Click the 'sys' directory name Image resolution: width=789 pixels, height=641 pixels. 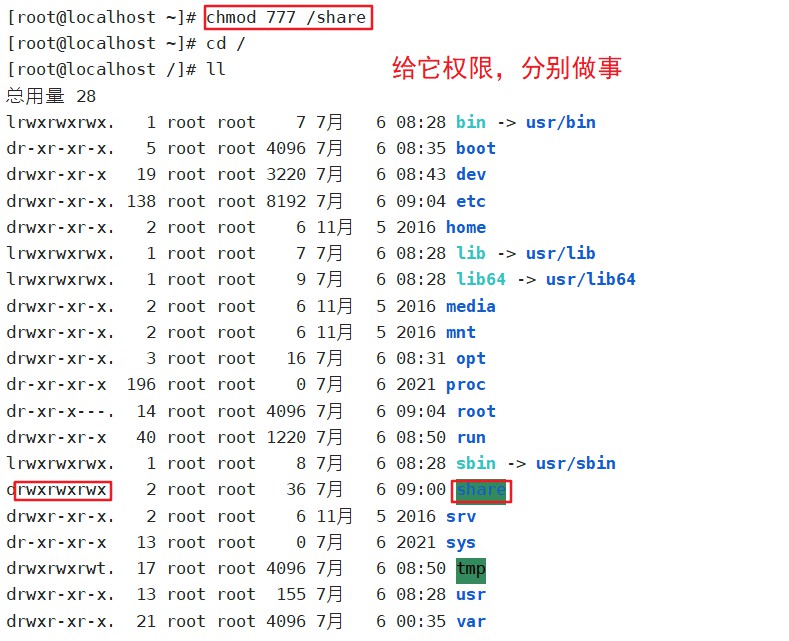pos(460,543)
